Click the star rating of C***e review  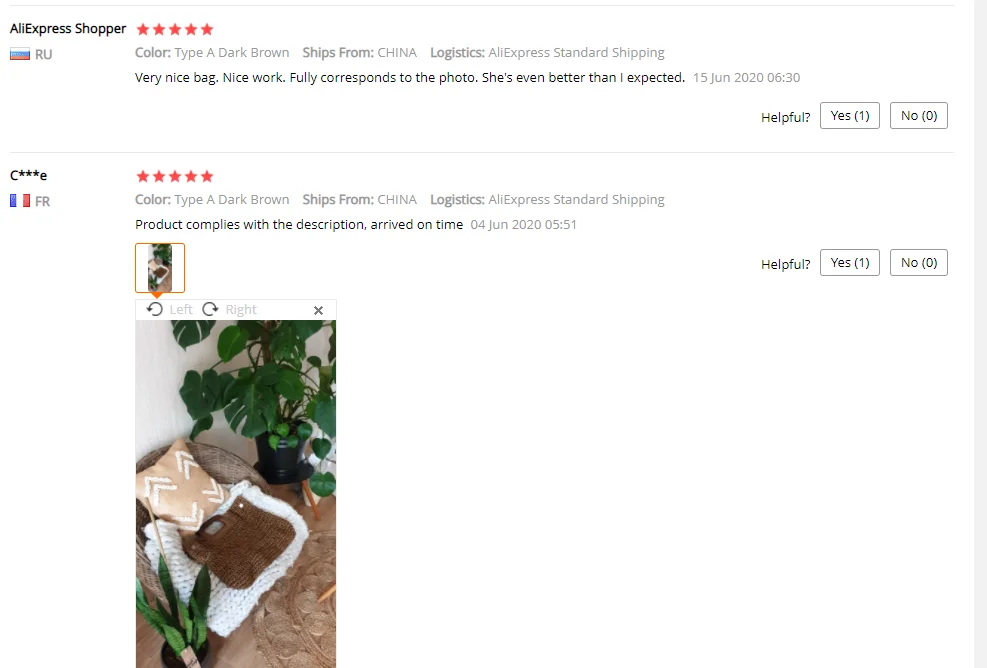175,176
